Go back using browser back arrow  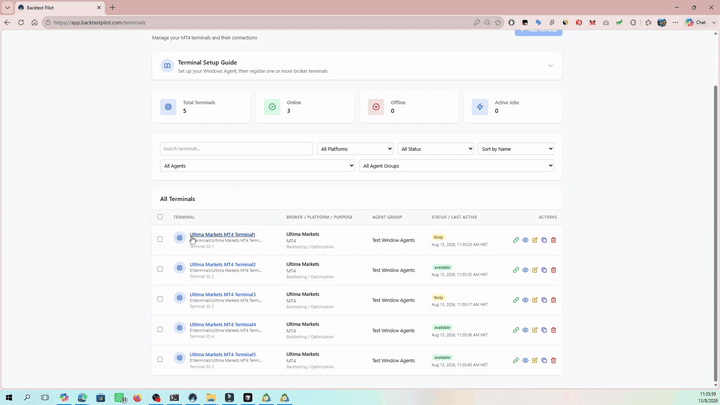point(7,22)
